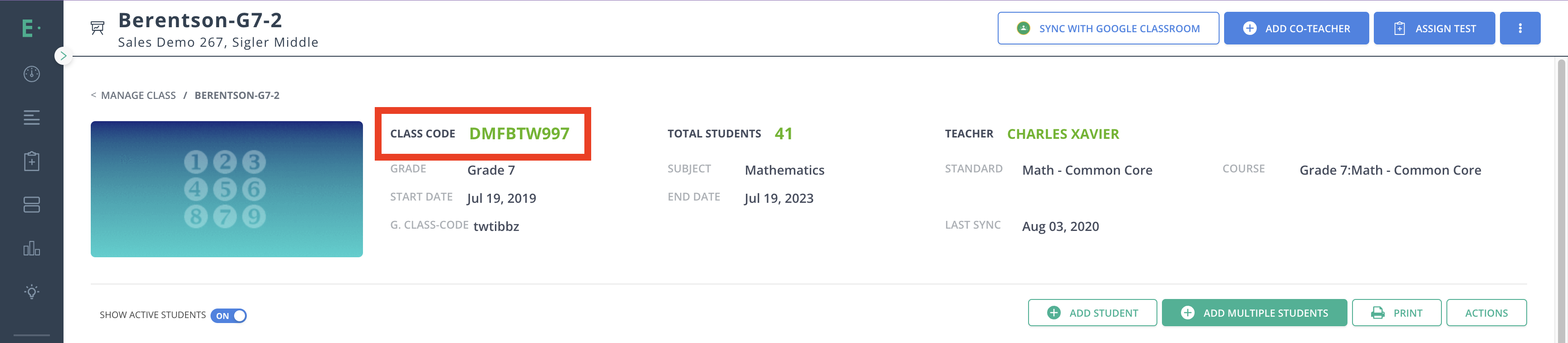
Task: Open the Actions dropdown
Action: coord(1486,313)
